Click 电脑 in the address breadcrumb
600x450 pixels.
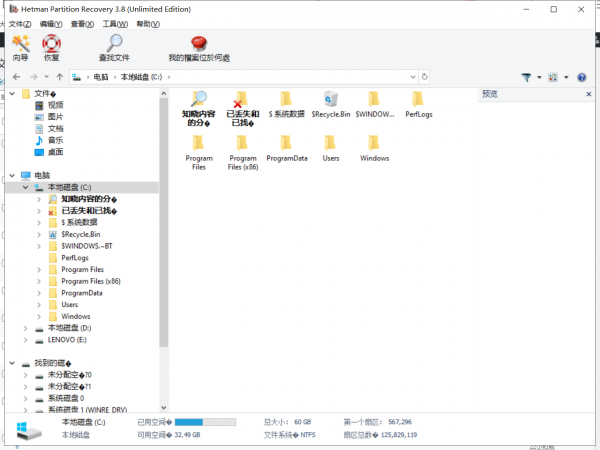[101, 77]
